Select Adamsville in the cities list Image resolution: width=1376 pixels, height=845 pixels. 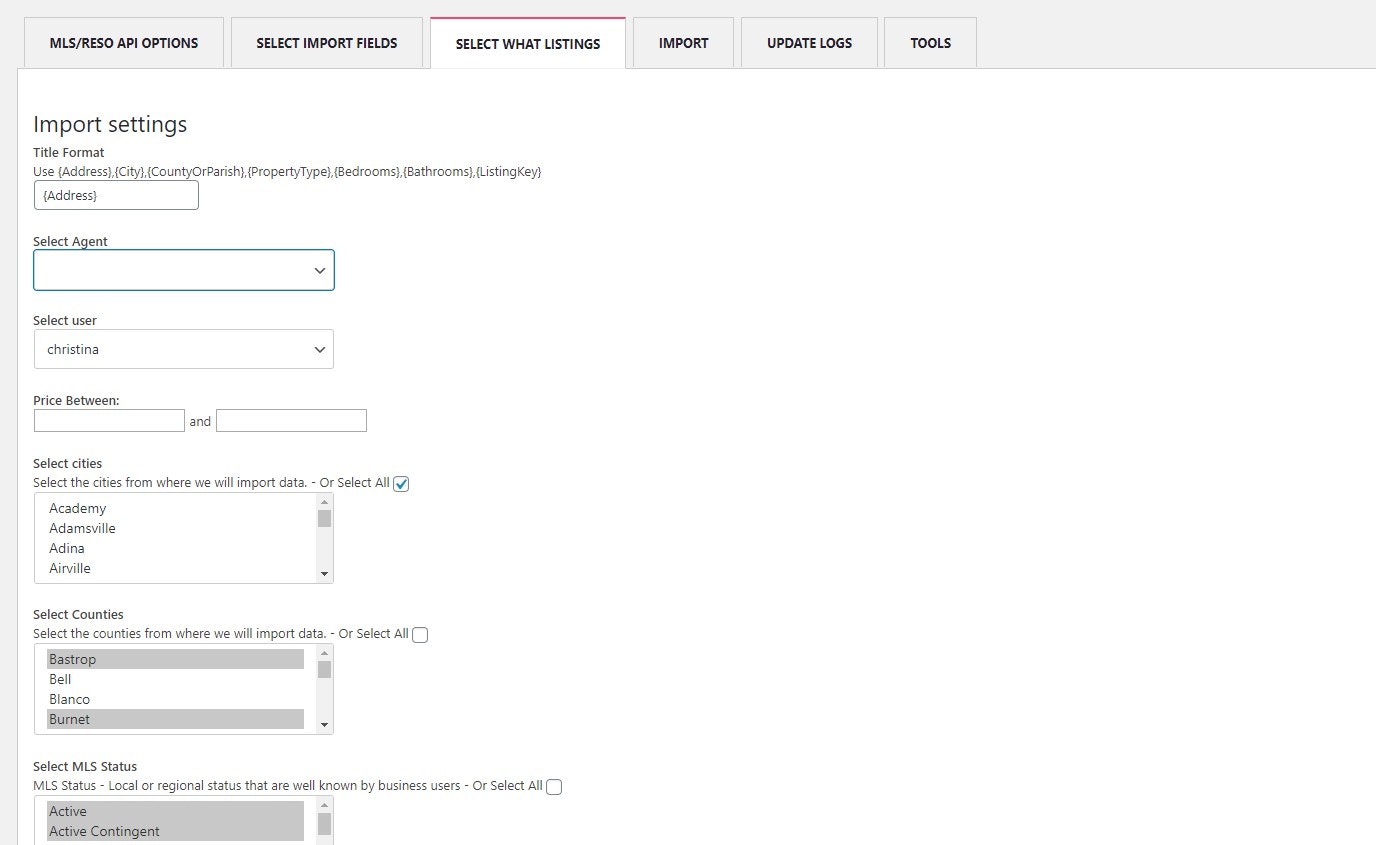[175, 528]
